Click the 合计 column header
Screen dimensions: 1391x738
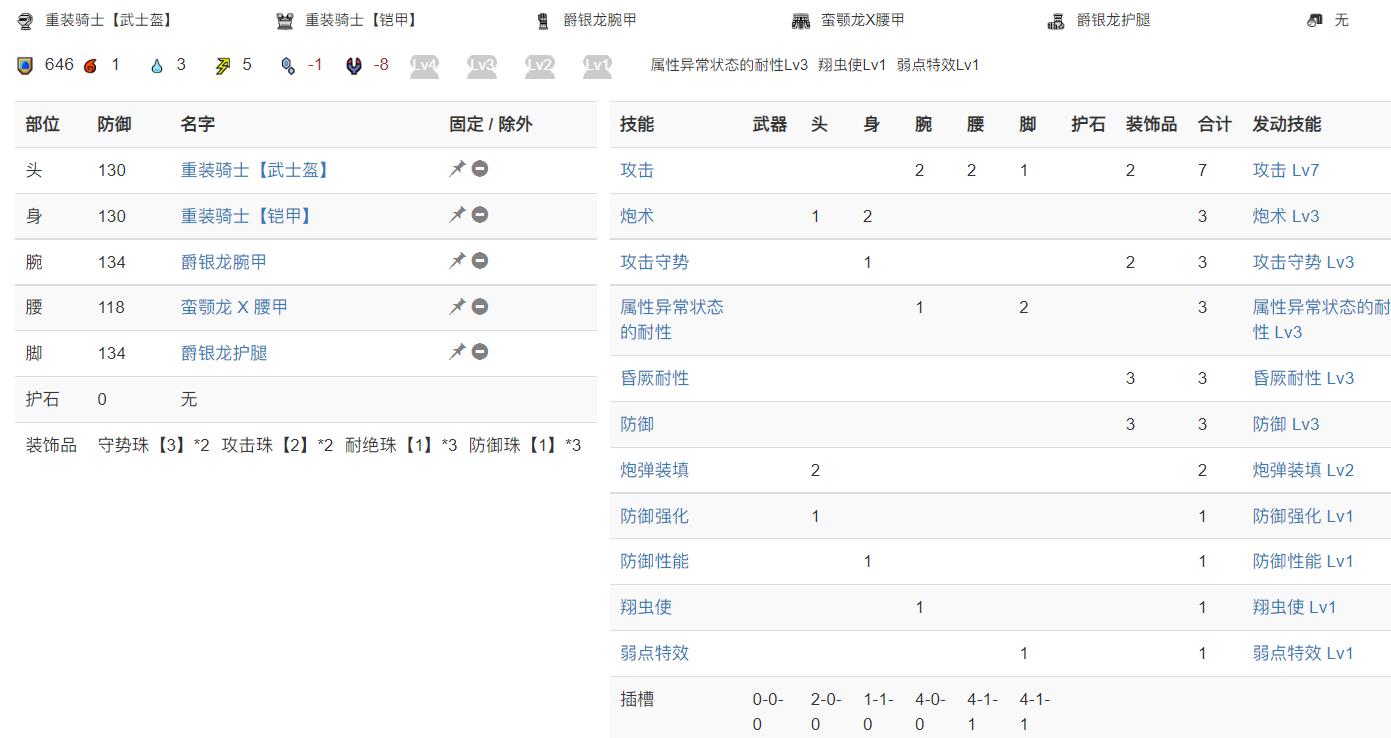coord(1214,124)
